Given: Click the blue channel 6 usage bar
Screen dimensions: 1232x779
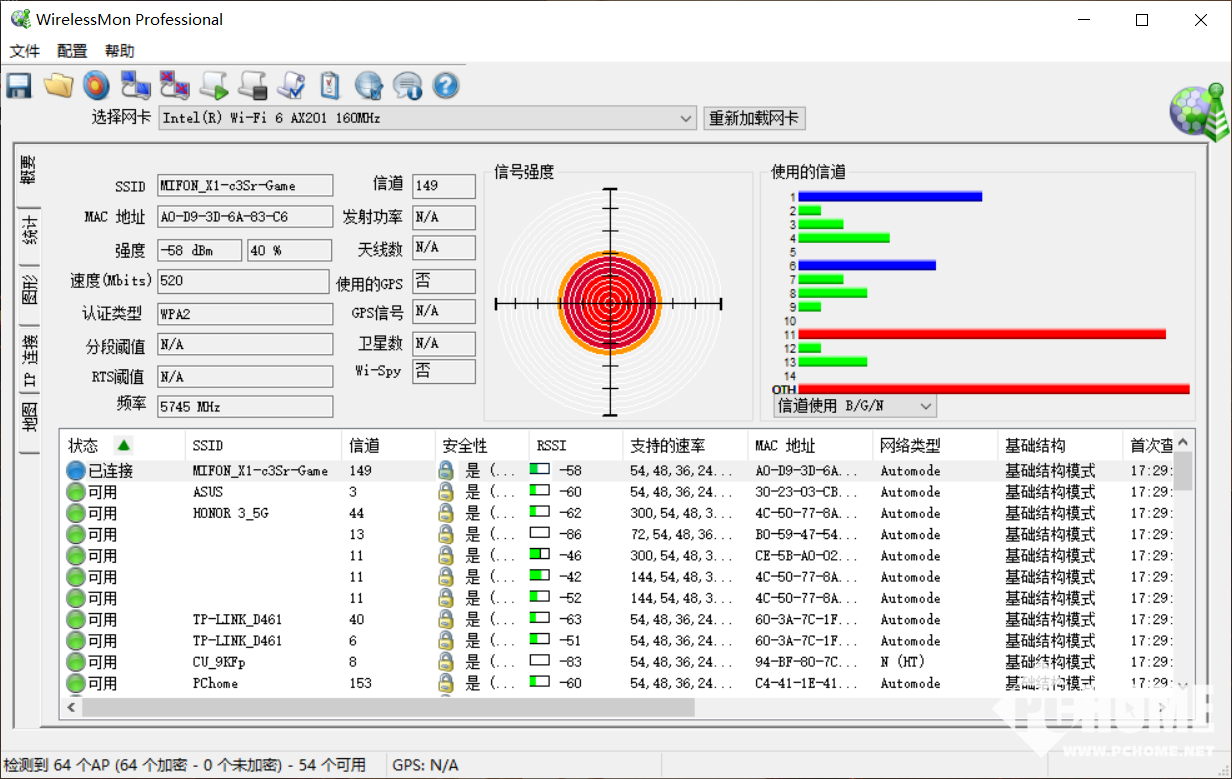Looking at the screenshot, I should coord(867,265).
